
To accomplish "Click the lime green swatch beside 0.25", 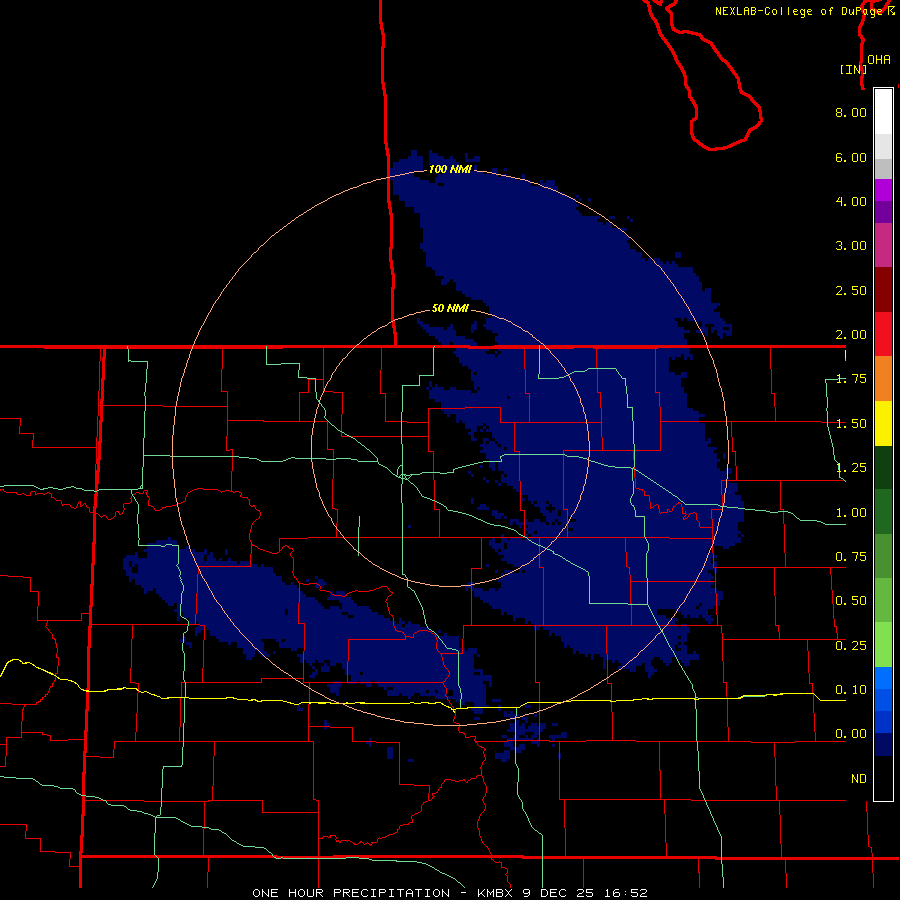I will [x=883, y=645].
